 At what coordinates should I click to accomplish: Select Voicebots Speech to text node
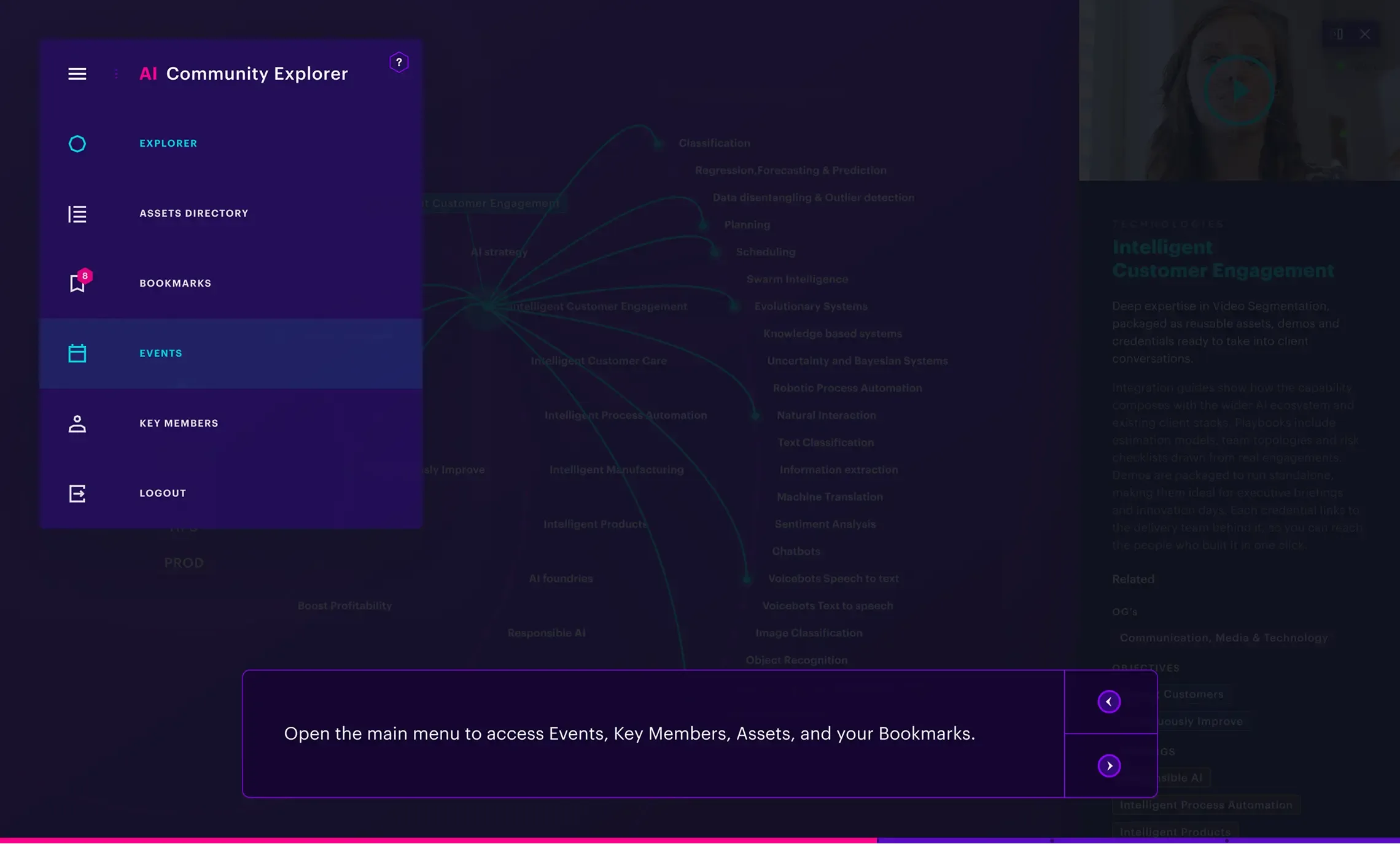(x=833, y=578)
